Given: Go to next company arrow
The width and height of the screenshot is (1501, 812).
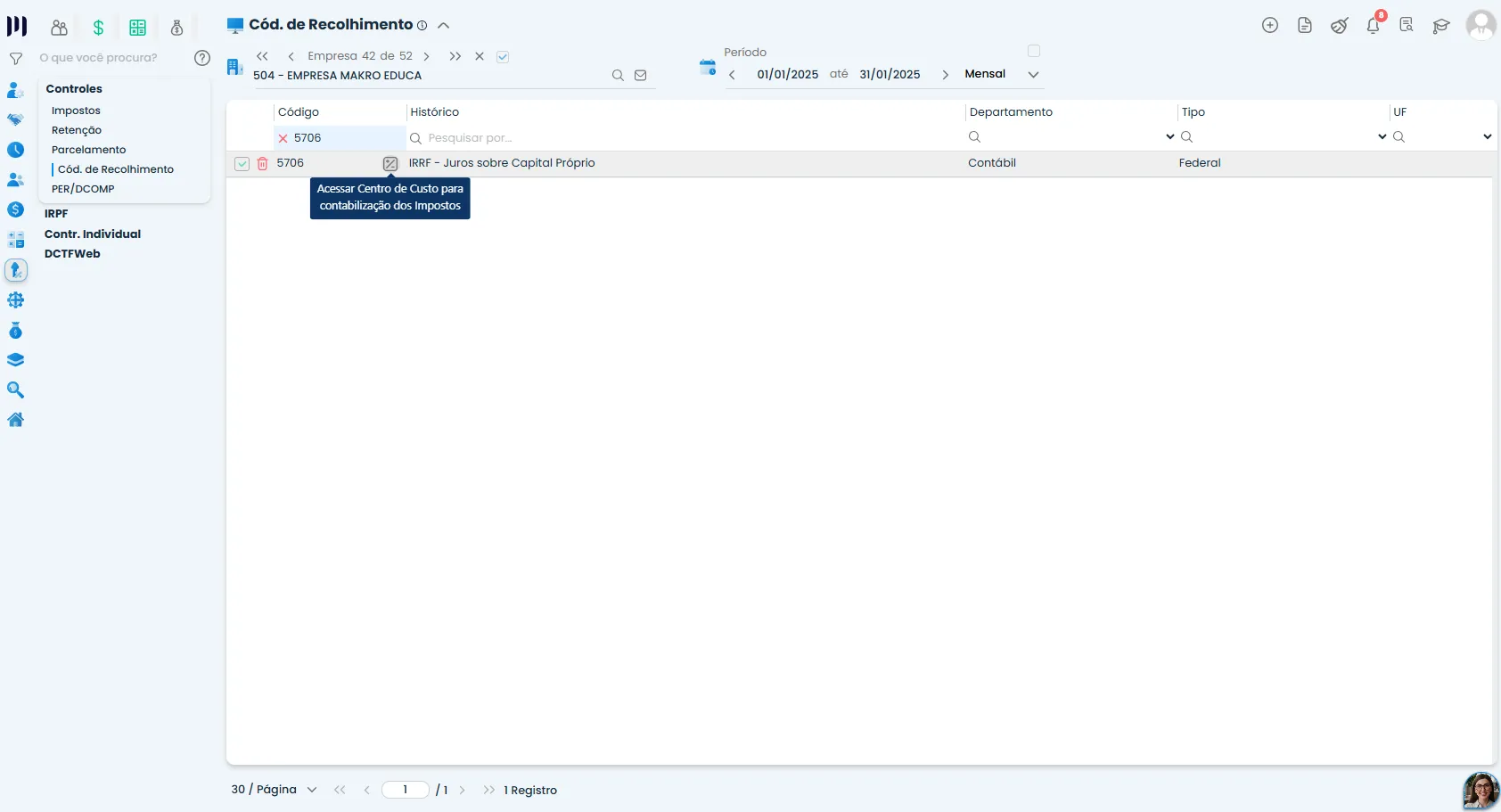Looking at the screenshot, I should point(426,56).
